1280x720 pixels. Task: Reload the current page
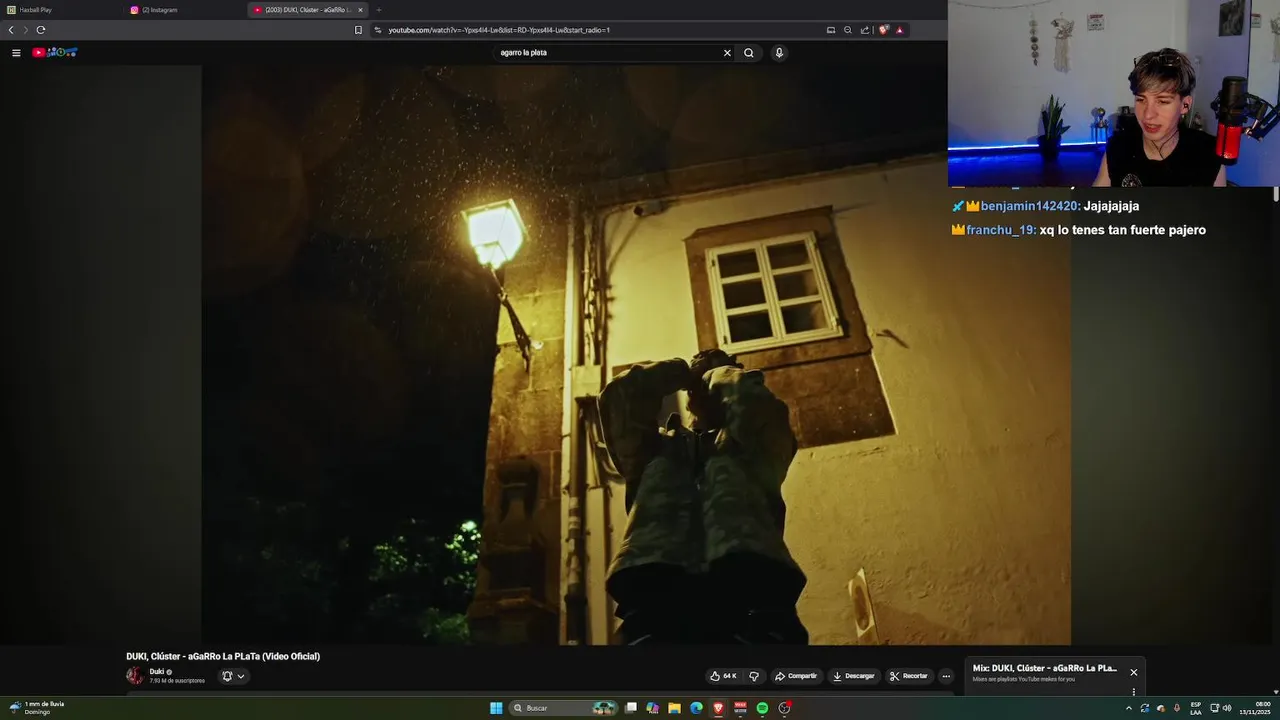(41, 30)
